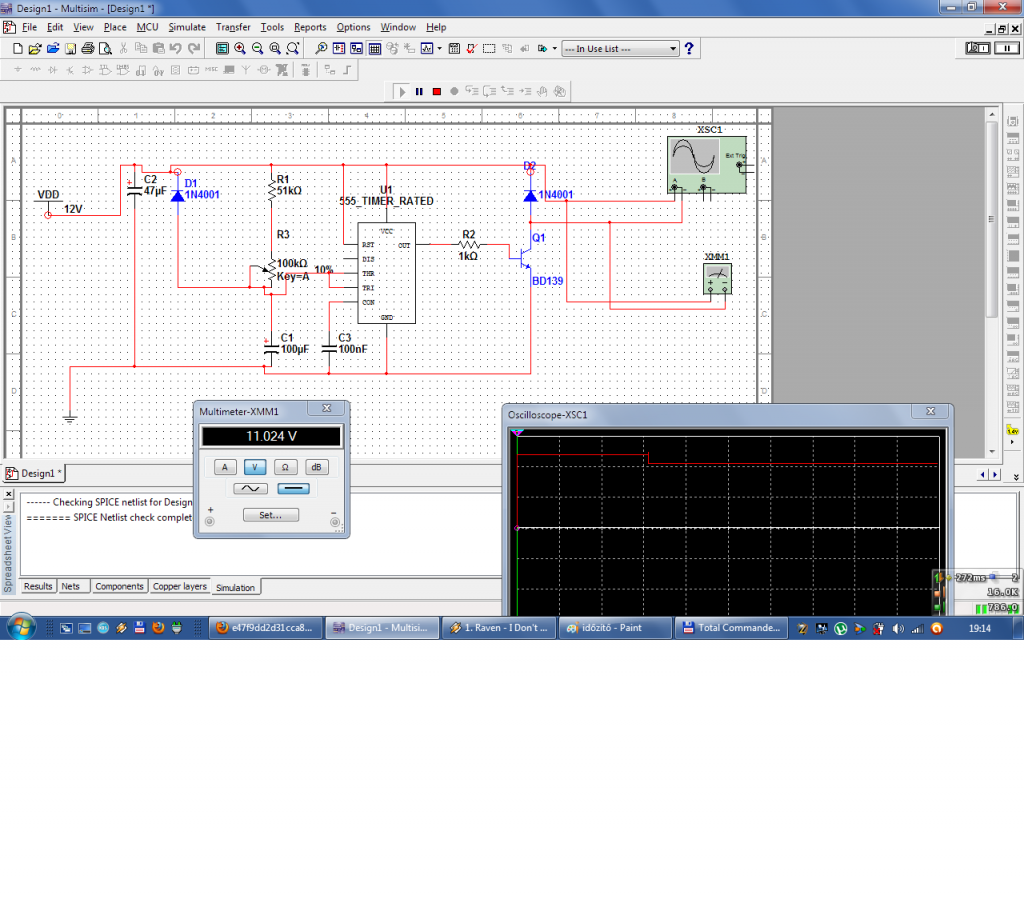
Task: Zoom out of the schematic
Action: point(257,48)
